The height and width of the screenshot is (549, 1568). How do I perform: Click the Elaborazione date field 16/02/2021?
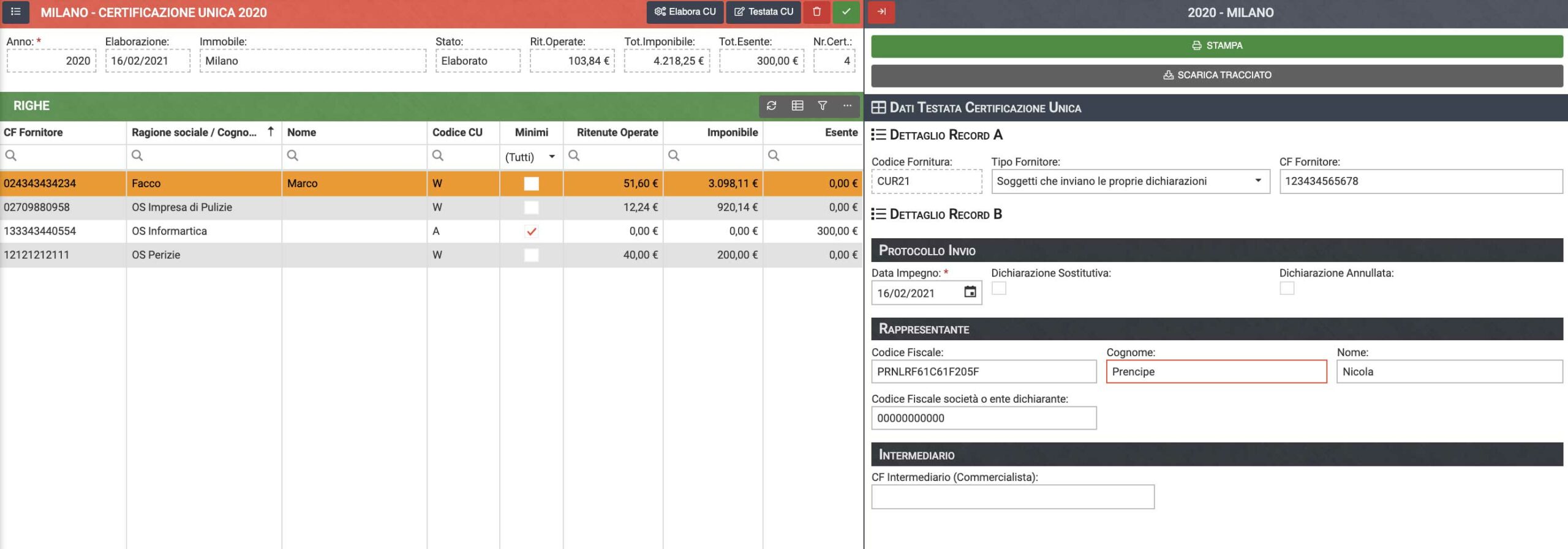click(x=148, y=61)
